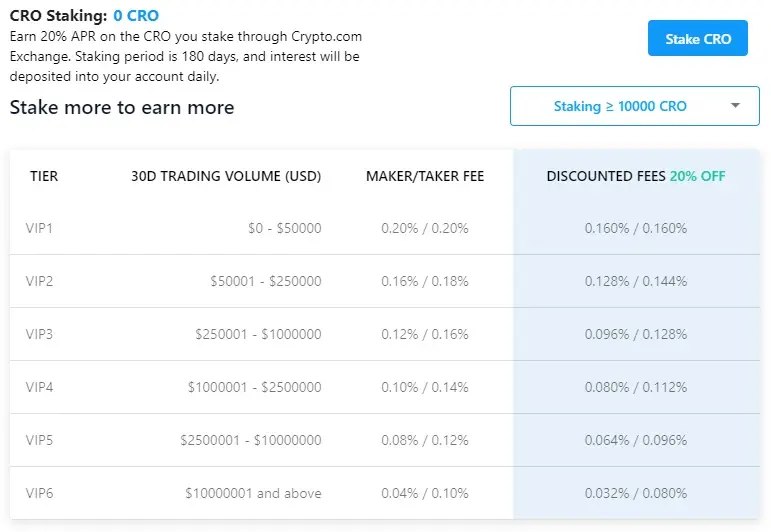Select the VIP1 tier cell
The image size is (771, 532).
coord(39,228)
